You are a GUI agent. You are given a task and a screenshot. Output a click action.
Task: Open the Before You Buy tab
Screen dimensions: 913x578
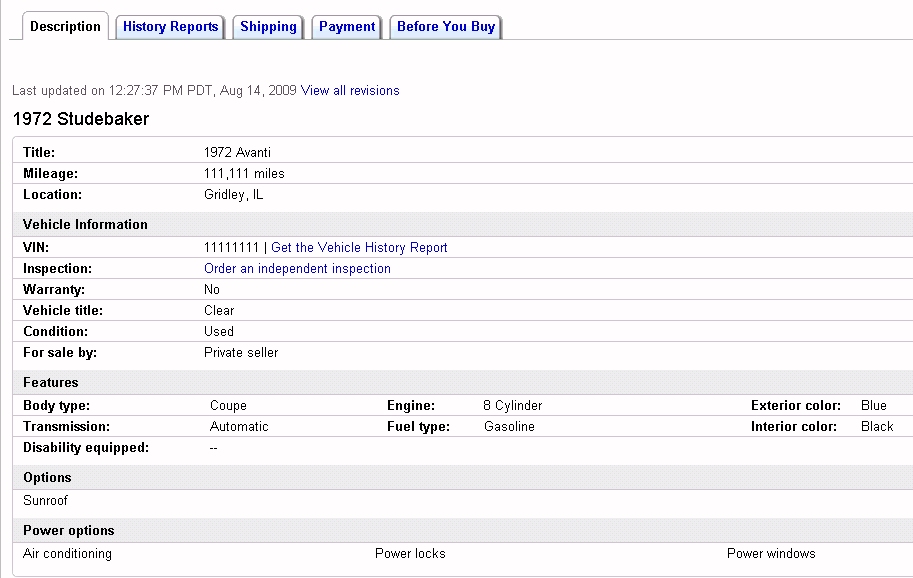(x=446, y=27)
